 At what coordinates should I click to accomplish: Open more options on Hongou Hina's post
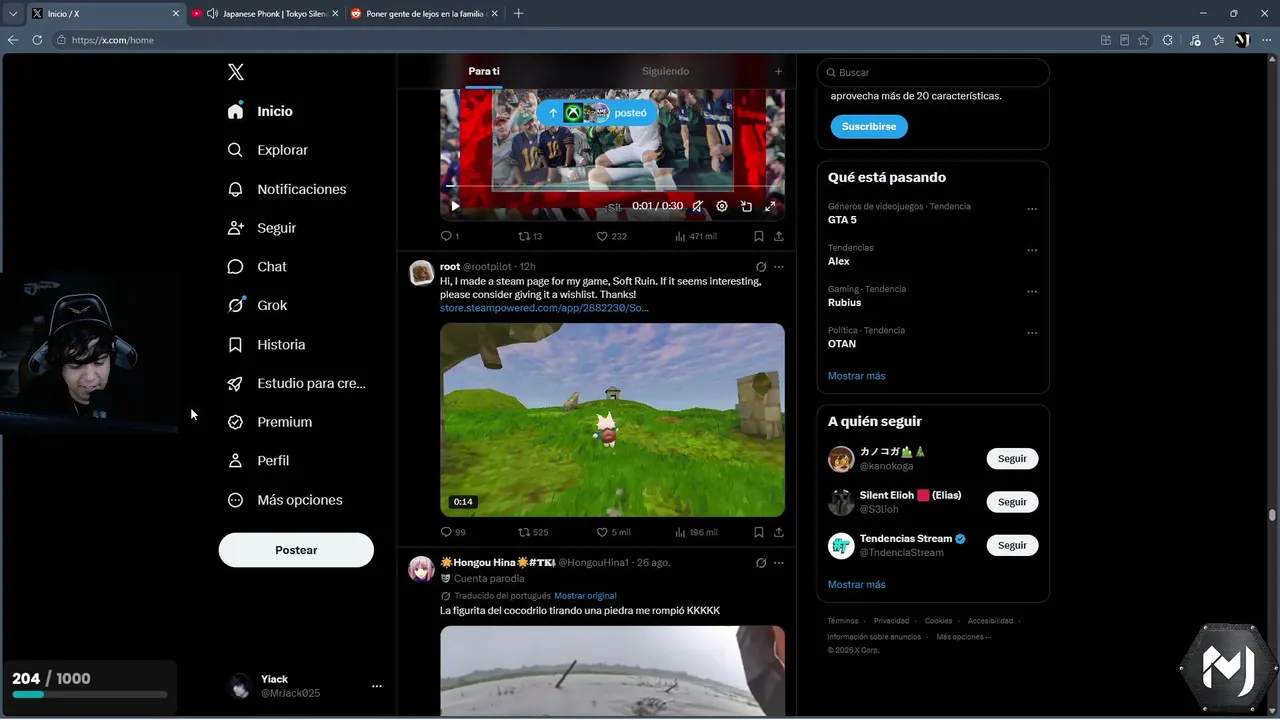(779, 563)
